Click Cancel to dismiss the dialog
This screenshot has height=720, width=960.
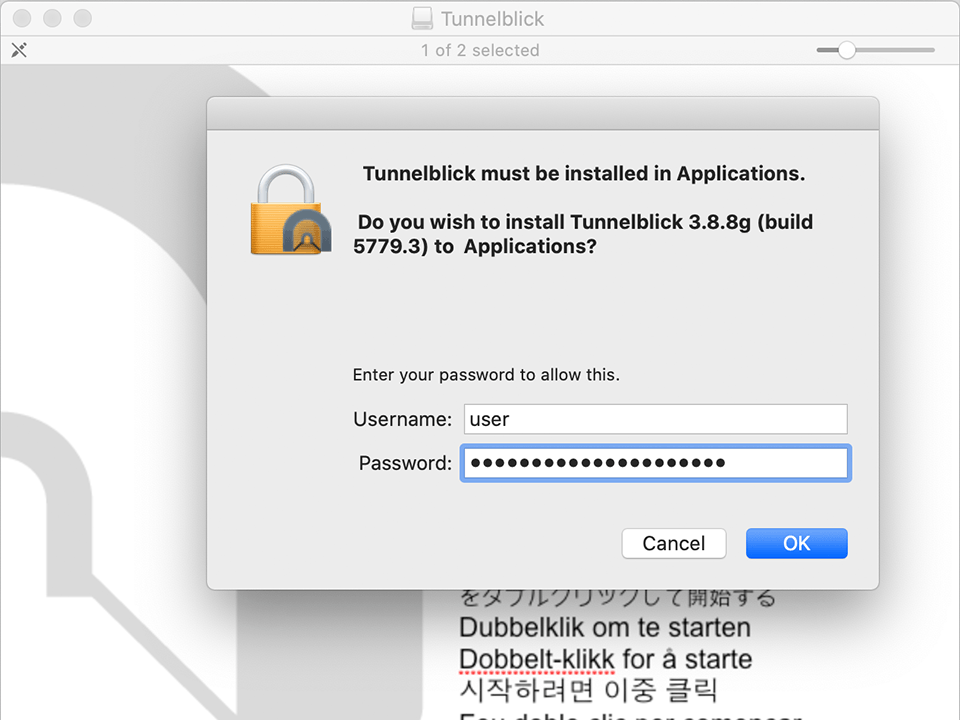click(x=673, y=543)
